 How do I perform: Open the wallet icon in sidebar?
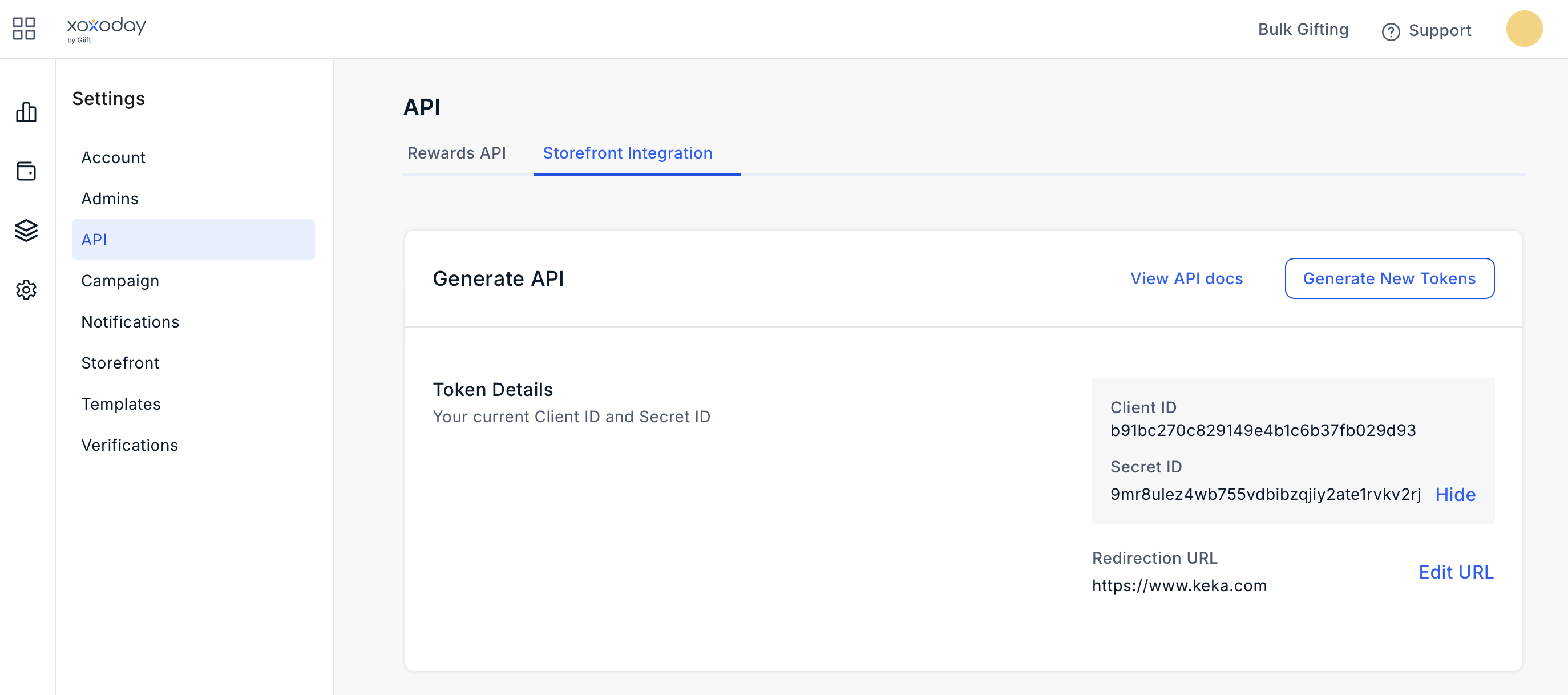click(26, 171)
